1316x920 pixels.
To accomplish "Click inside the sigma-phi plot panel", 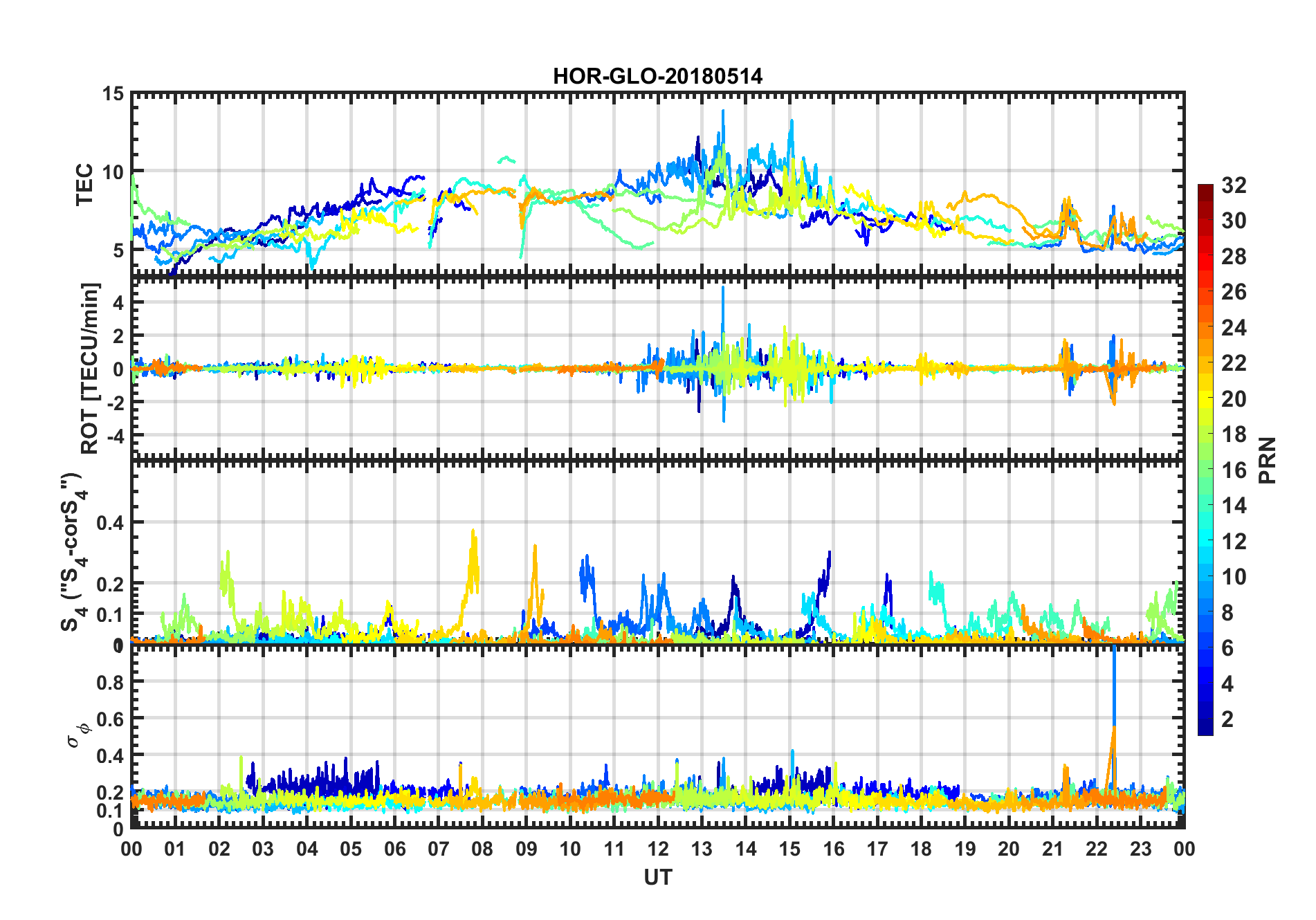I will coord(658,737).
